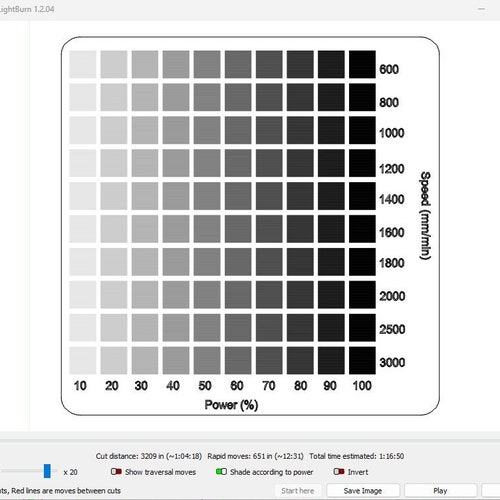
Task: Enable the Invert toggle
Action: (x=339, y=472)
